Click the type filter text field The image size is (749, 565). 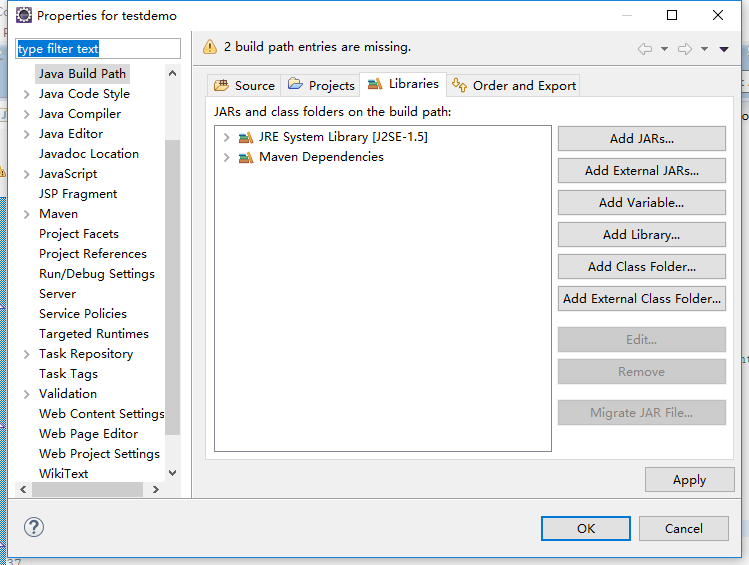point(98,49)
